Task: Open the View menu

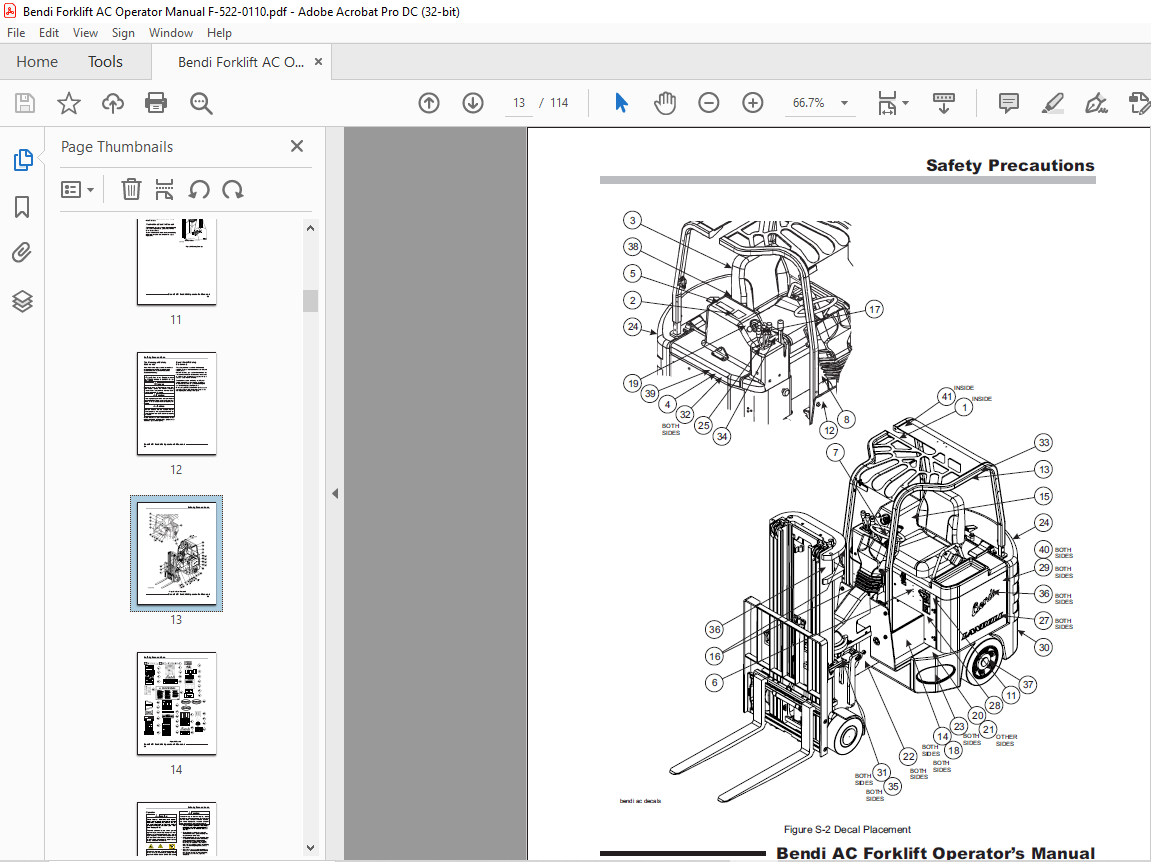Action: coord(85,32)
